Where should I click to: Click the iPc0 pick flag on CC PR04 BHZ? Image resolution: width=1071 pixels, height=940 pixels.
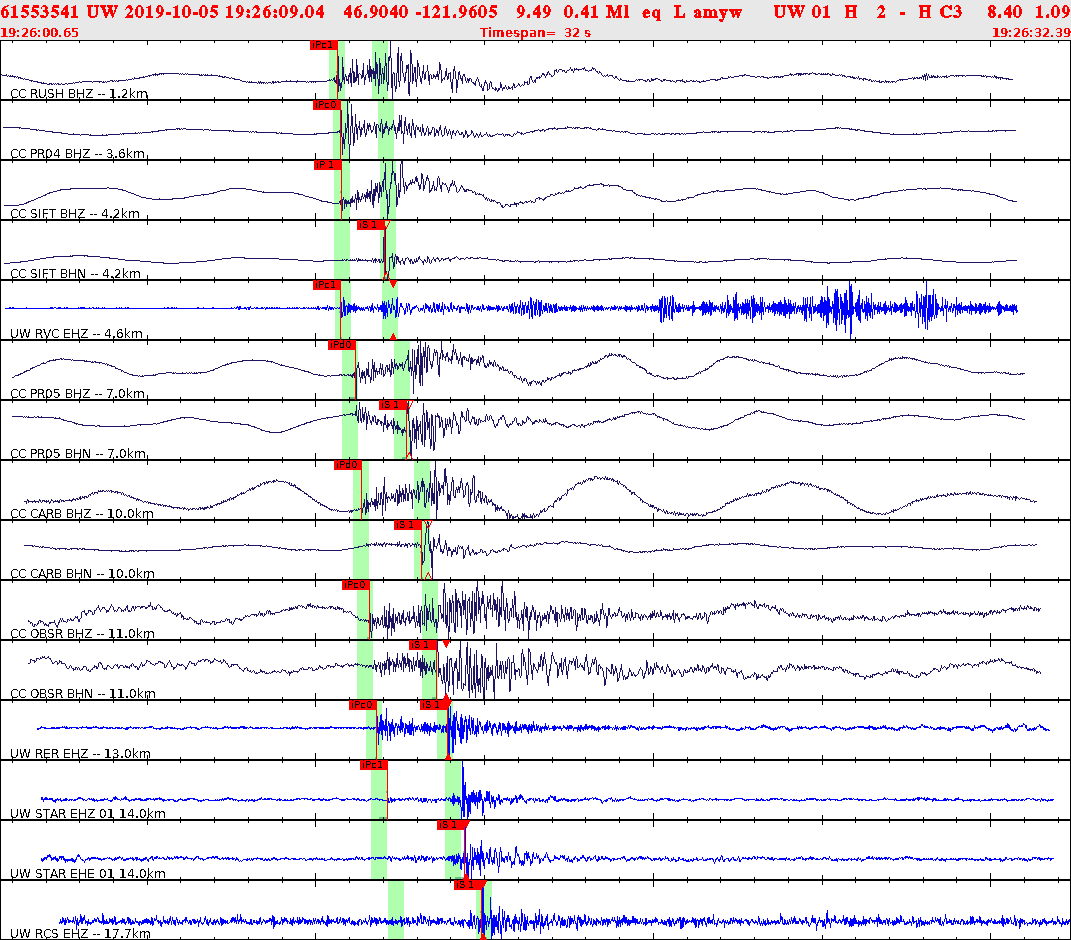[x=325, y=107]
